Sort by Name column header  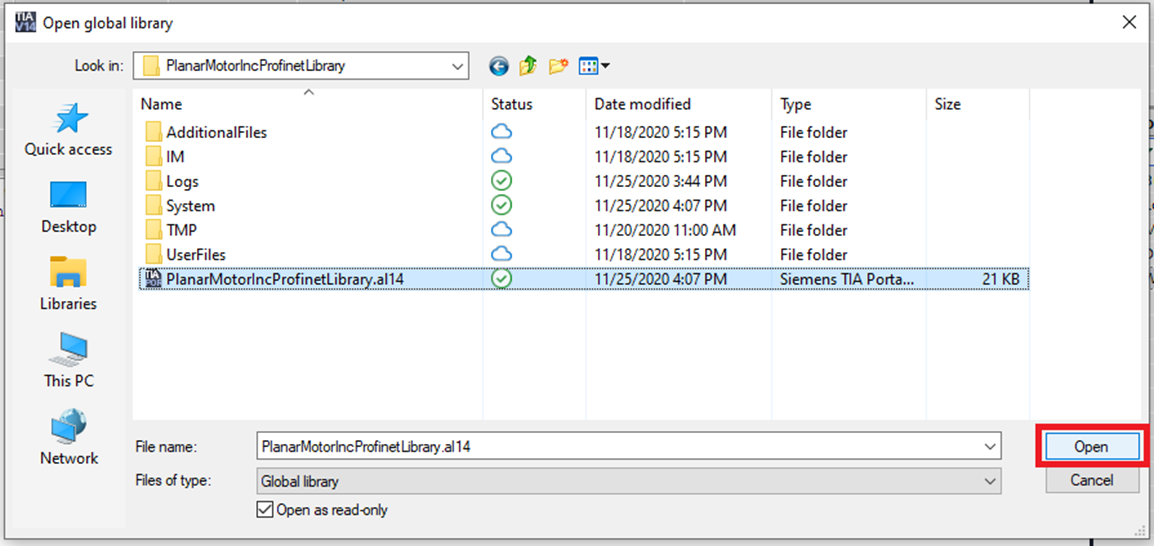coord(161,104)
